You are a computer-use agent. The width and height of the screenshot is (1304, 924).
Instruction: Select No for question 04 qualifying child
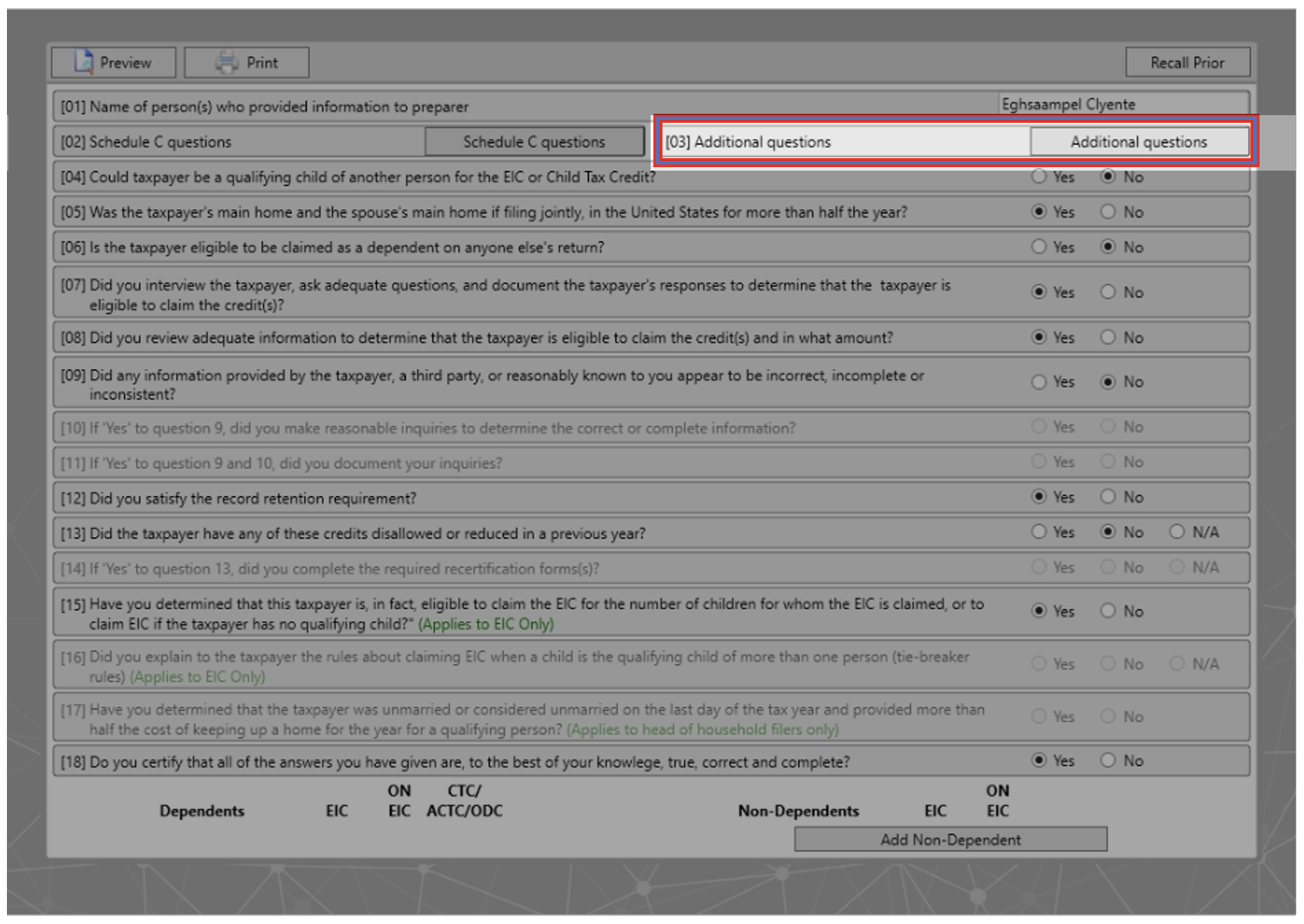[1108, 176]
